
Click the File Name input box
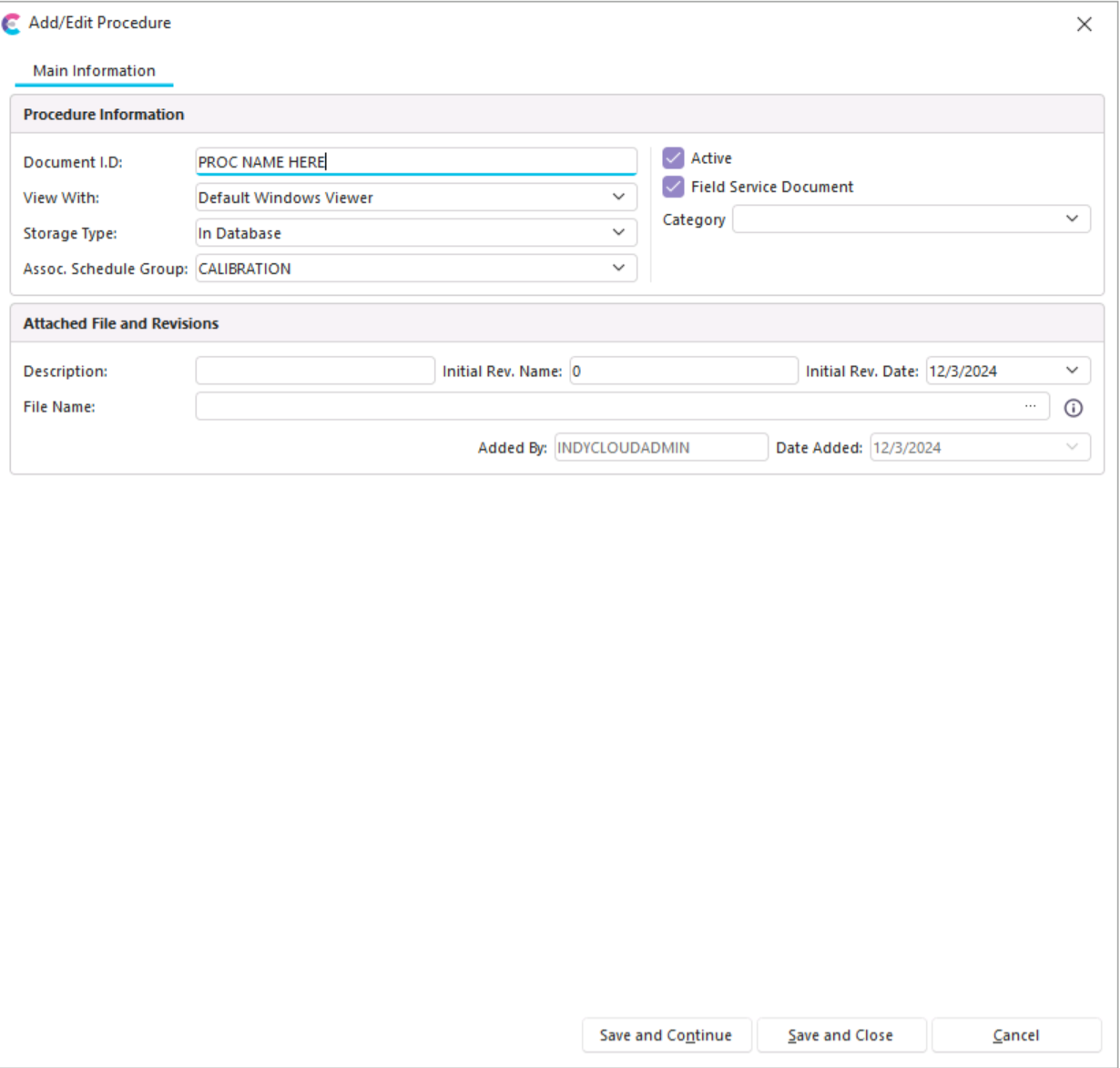click(606, 407)
